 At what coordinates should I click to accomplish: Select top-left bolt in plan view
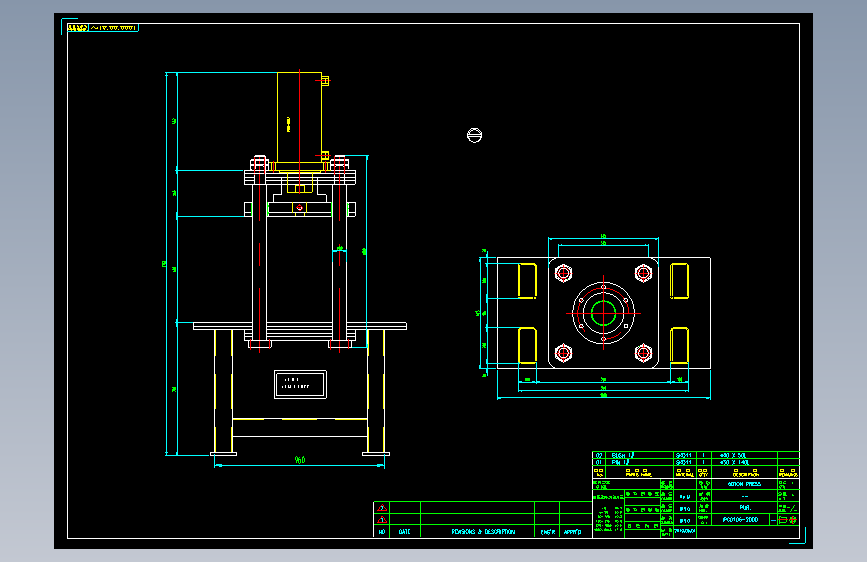click(x=563, y=273)
